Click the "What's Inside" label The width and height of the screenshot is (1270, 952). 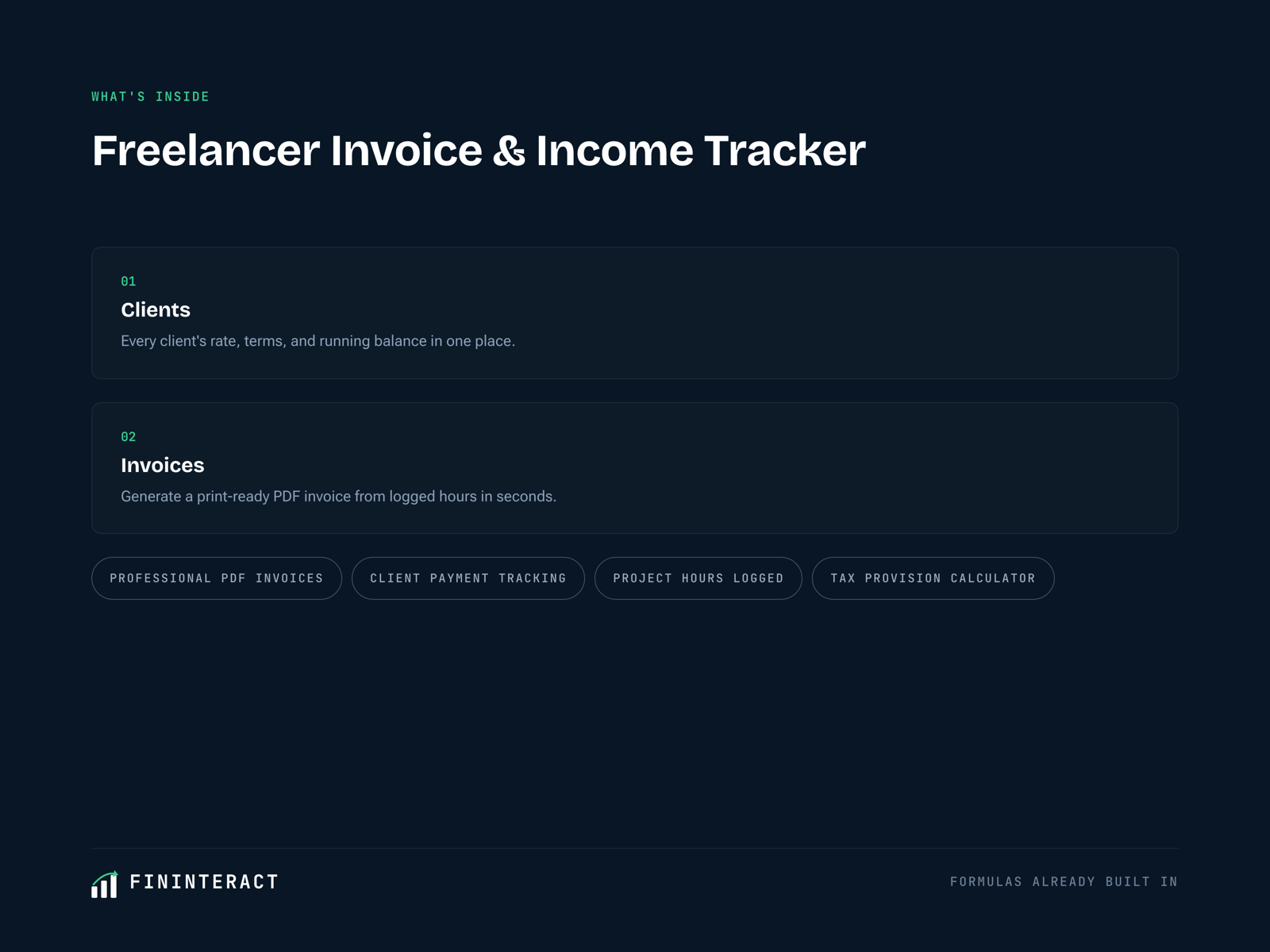151,97
